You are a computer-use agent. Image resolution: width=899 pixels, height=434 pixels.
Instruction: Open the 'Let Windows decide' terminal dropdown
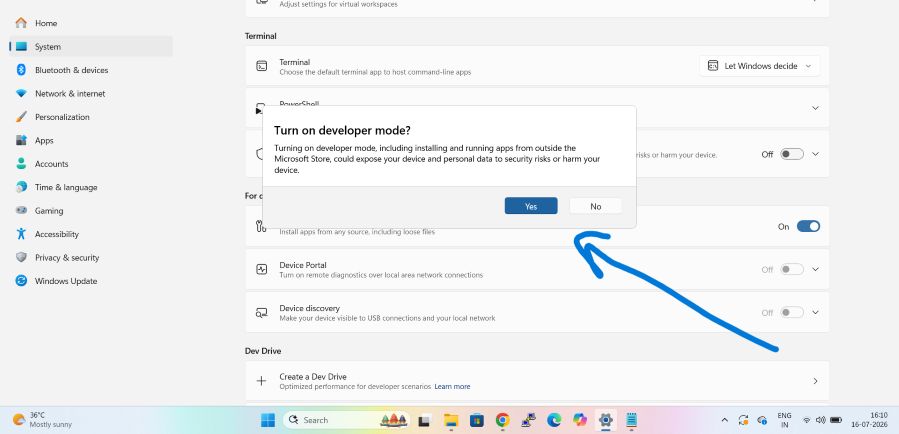(760, 66)
